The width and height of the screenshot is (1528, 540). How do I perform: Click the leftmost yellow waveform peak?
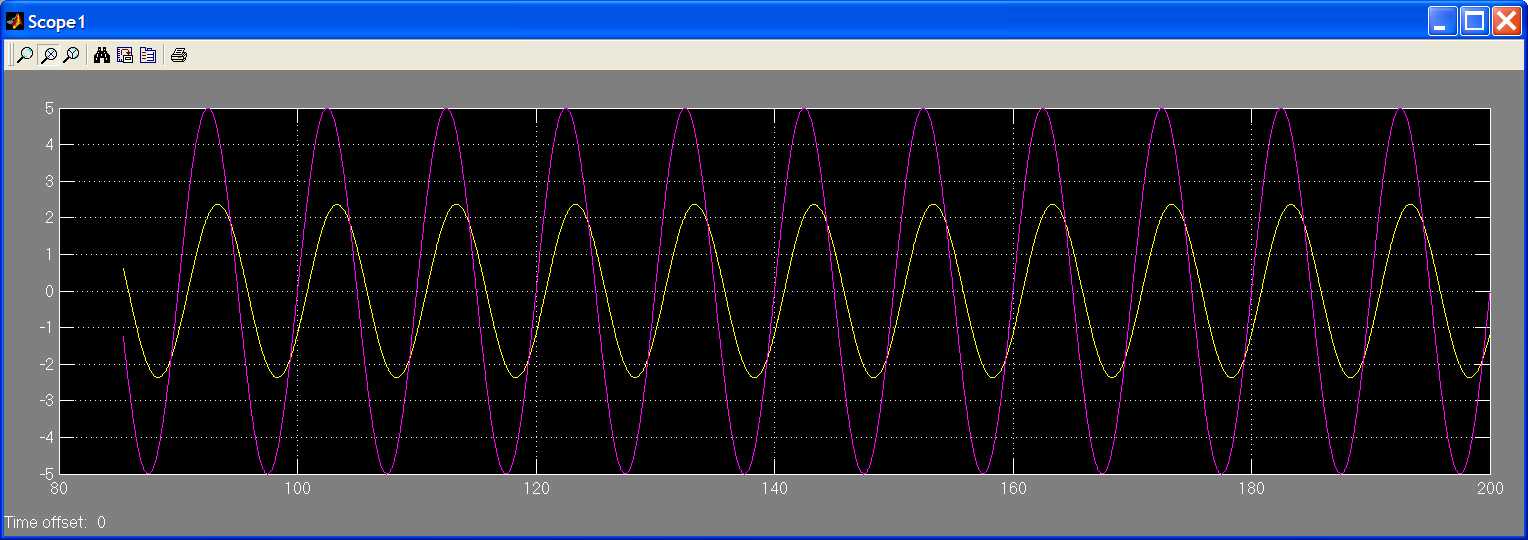coord(217,205)
